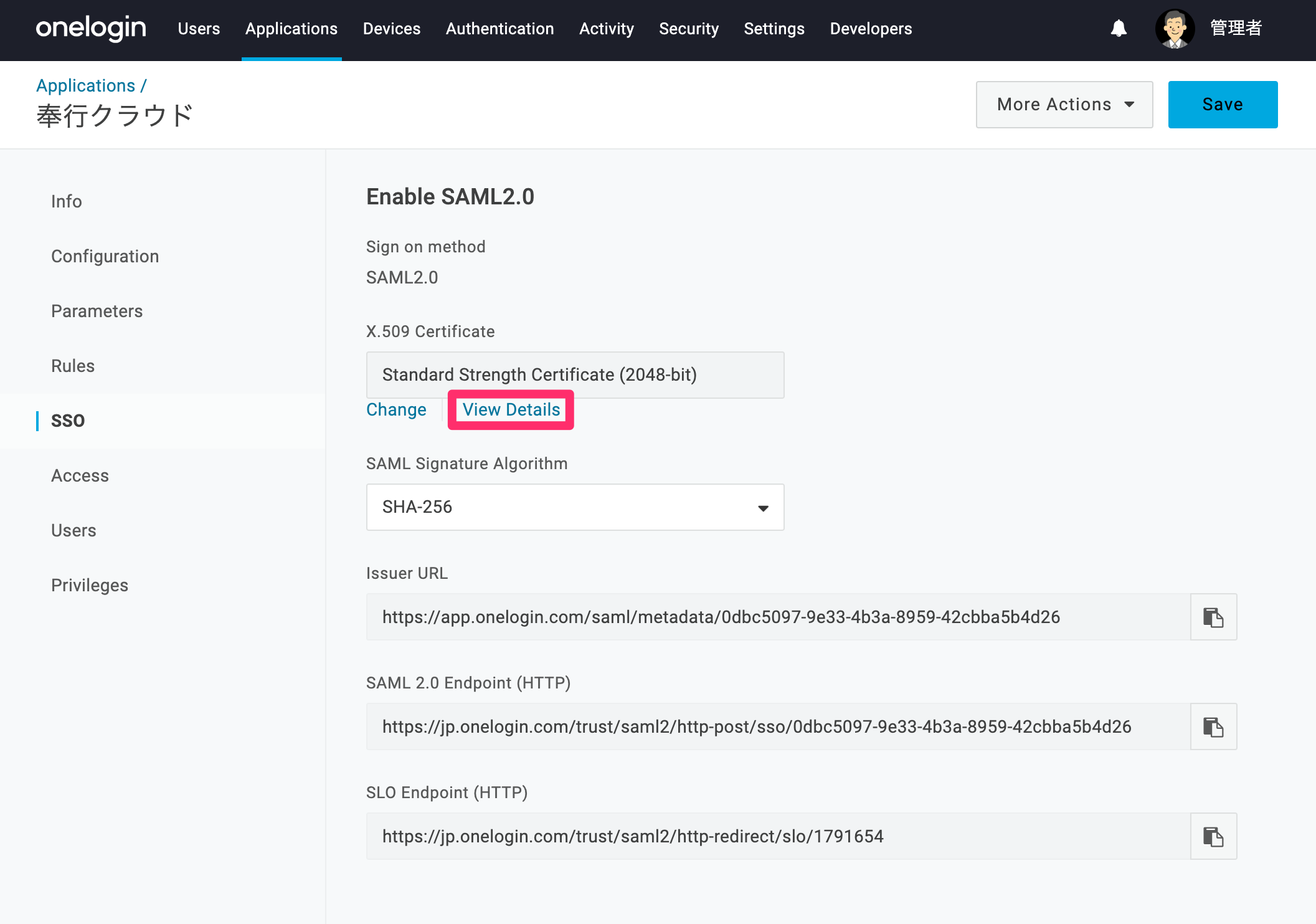Switch to the Info tab
This screenshot has width=1316, height=924.
67,201
